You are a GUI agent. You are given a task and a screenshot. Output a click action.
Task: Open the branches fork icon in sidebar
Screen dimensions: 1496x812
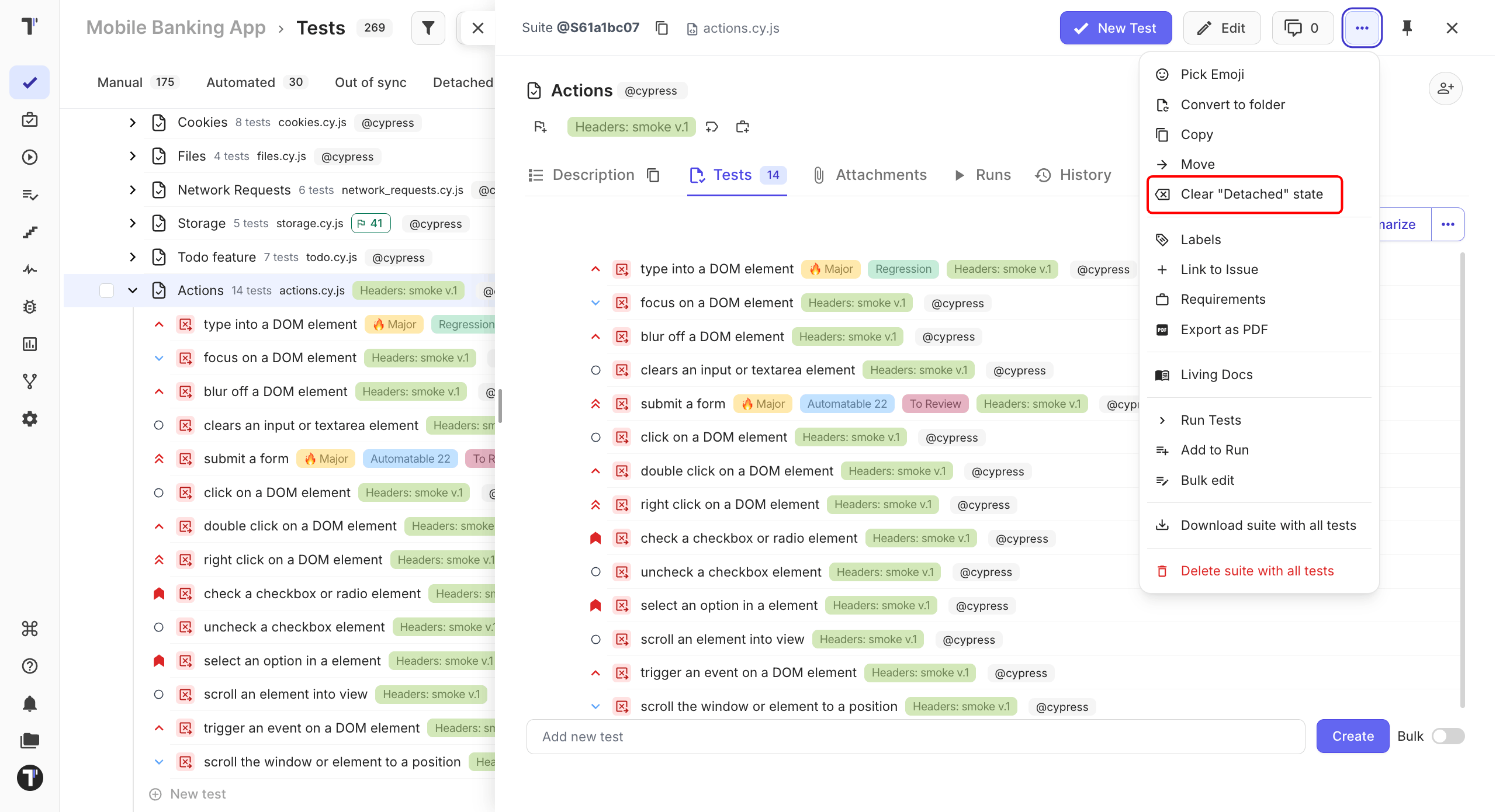click(30, 381)
